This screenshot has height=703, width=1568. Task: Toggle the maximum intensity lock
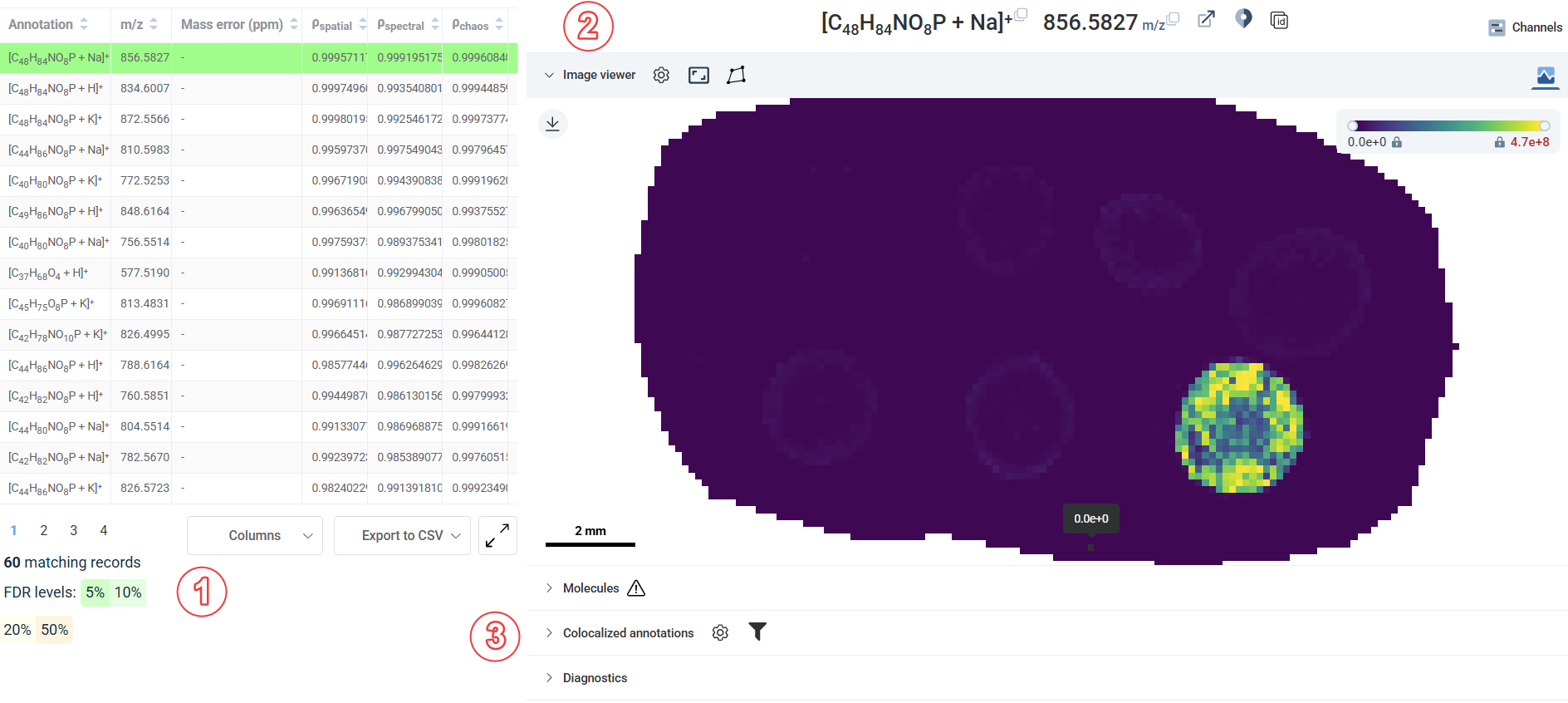click(x=1500, y=142)
